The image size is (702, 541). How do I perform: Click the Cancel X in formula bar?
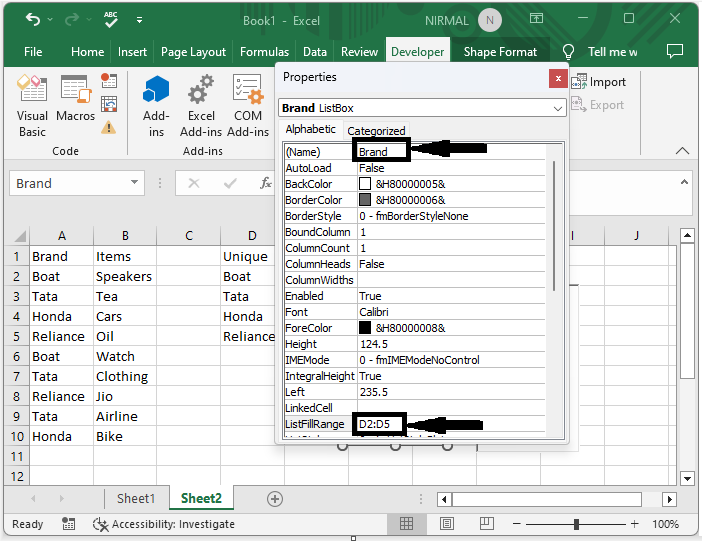point(194,183)
